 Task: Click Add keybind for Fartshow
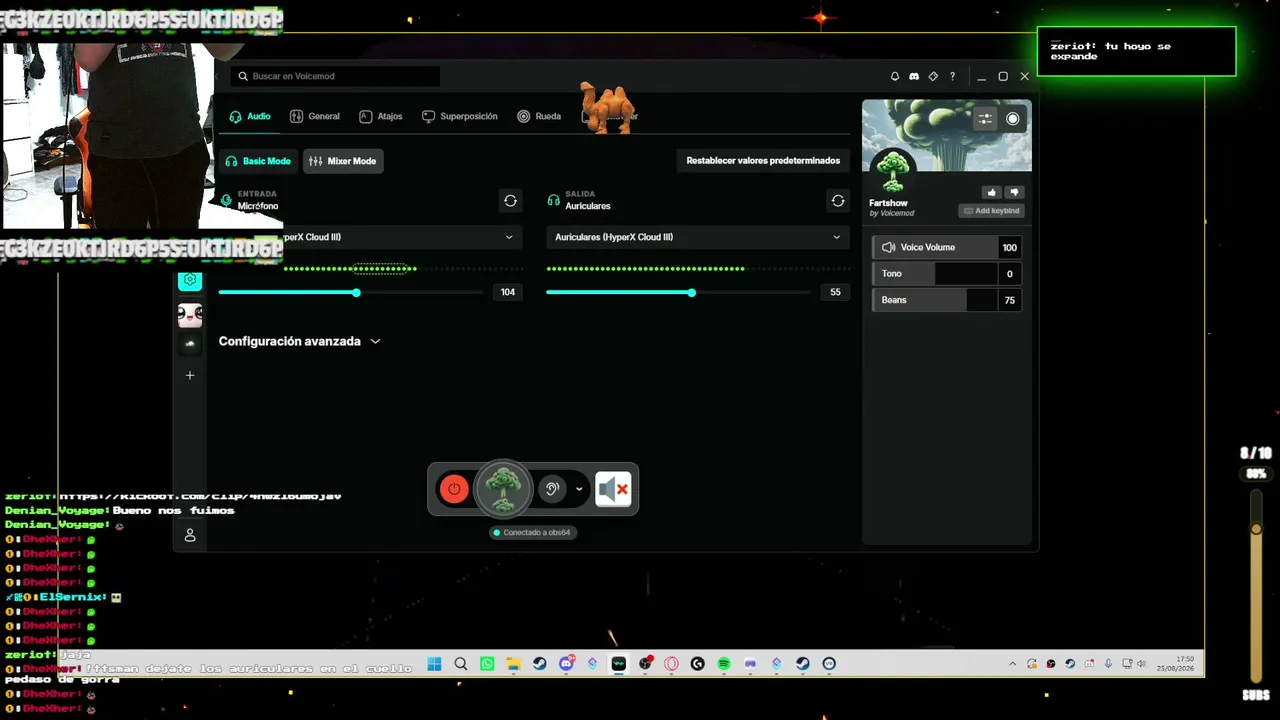(991, 211)
